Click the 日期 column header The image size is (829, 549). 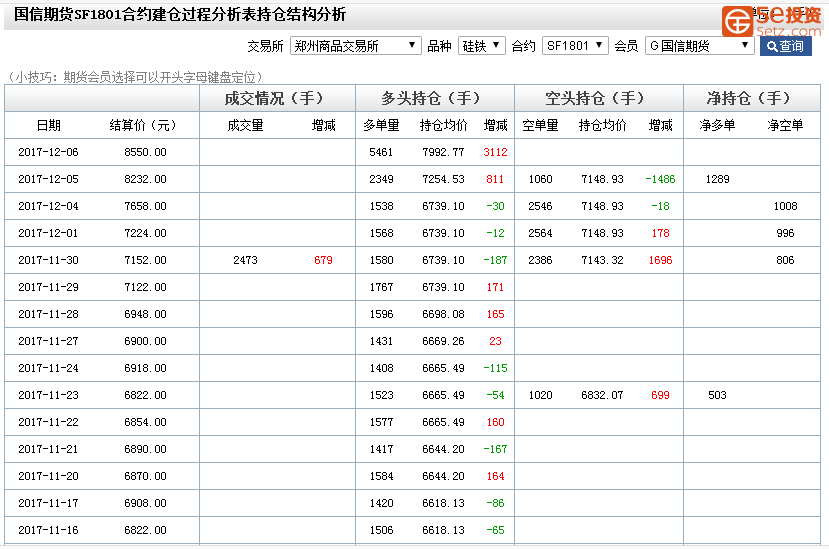point(49,125)
